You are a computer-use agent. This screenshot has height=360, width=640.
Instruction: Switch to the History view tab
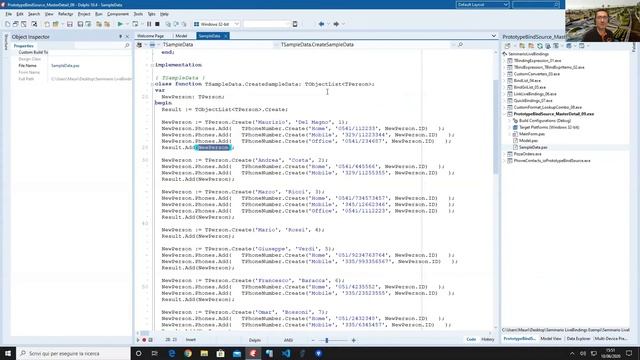(x=487, y=339)
